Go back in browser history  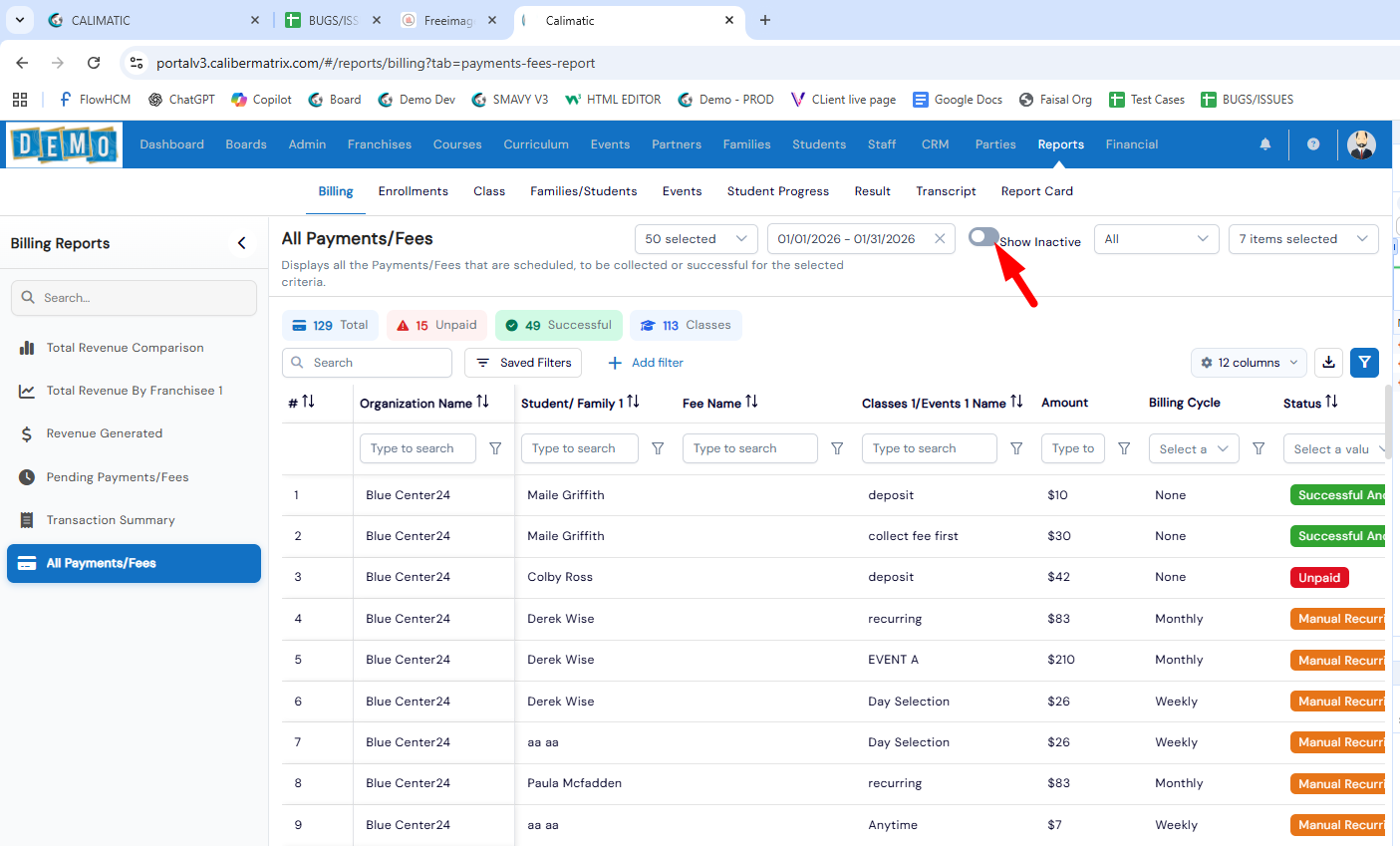click(x=22, y=63)
